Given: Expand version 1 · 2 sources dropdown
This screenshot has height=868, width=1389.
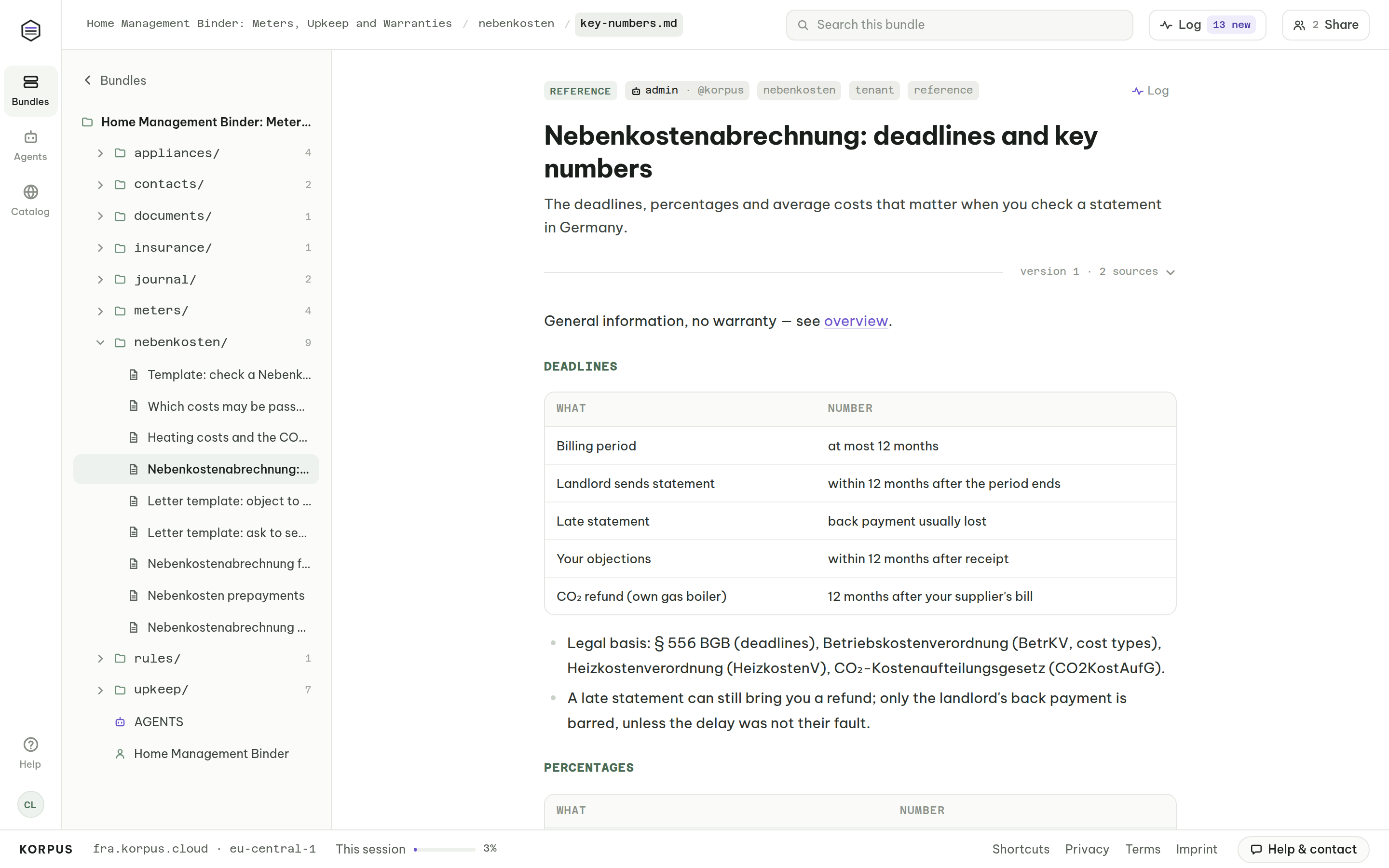Looking at the screenshot, I should (x=1097, y=271).
